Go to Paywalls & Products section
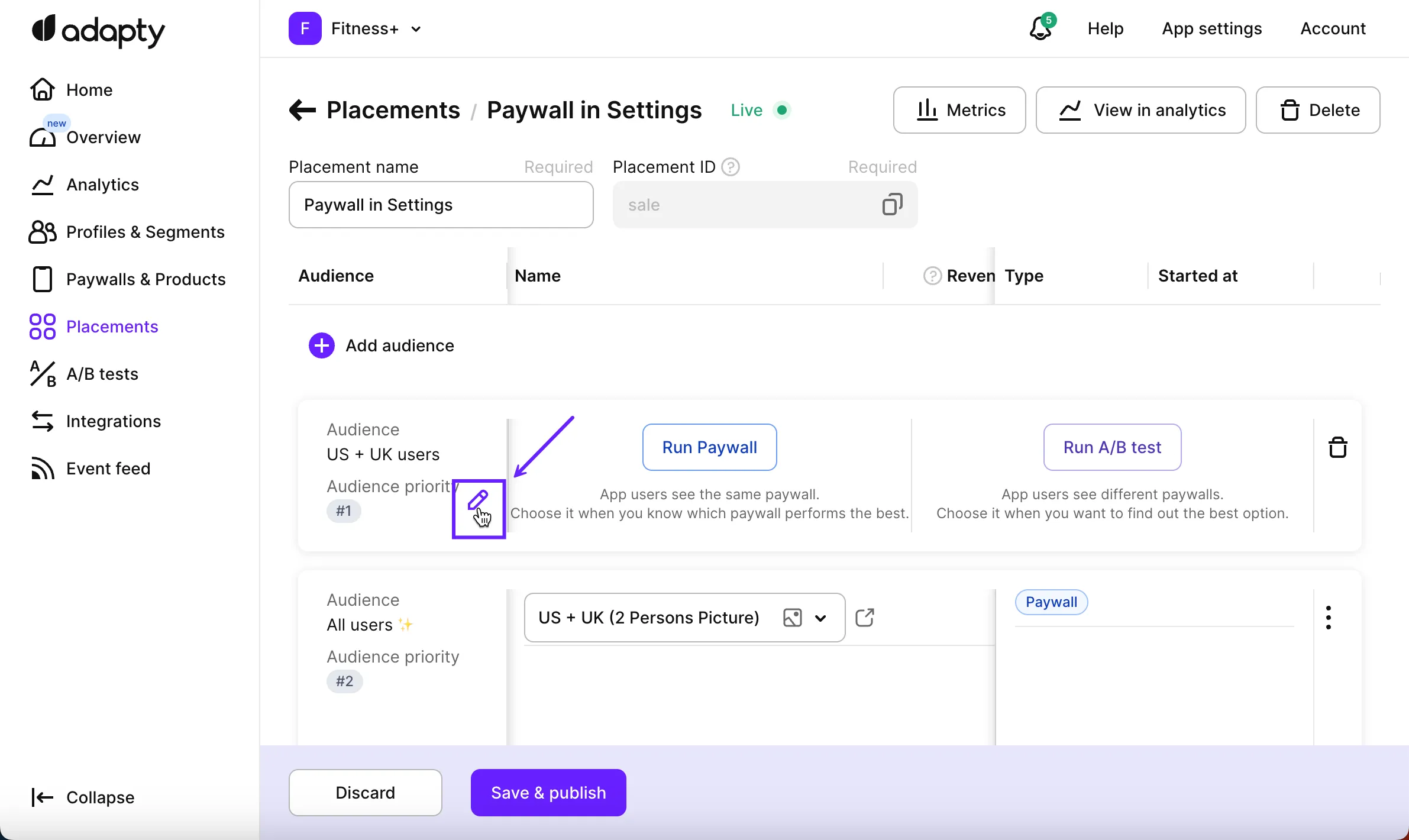 click(146, 279)
